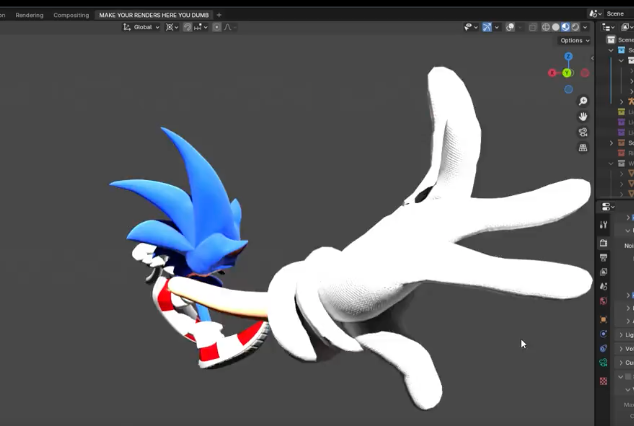Expand the Curves panel in properties

625,363
